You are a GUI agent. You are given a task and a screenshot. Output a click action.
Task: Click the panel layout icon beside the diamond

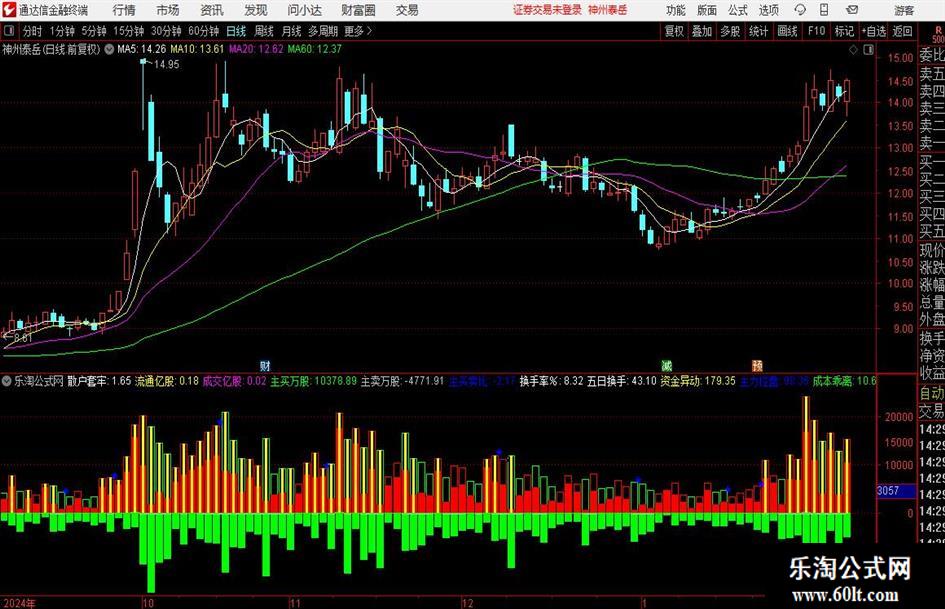868,50
